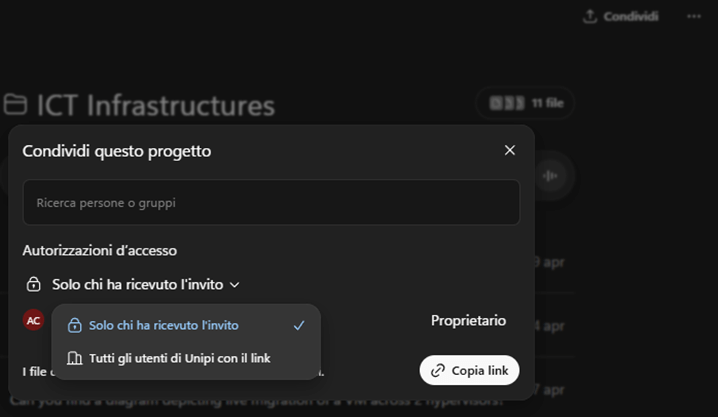
Task: Open the three-dots more options menu
Action: point(694,16)
